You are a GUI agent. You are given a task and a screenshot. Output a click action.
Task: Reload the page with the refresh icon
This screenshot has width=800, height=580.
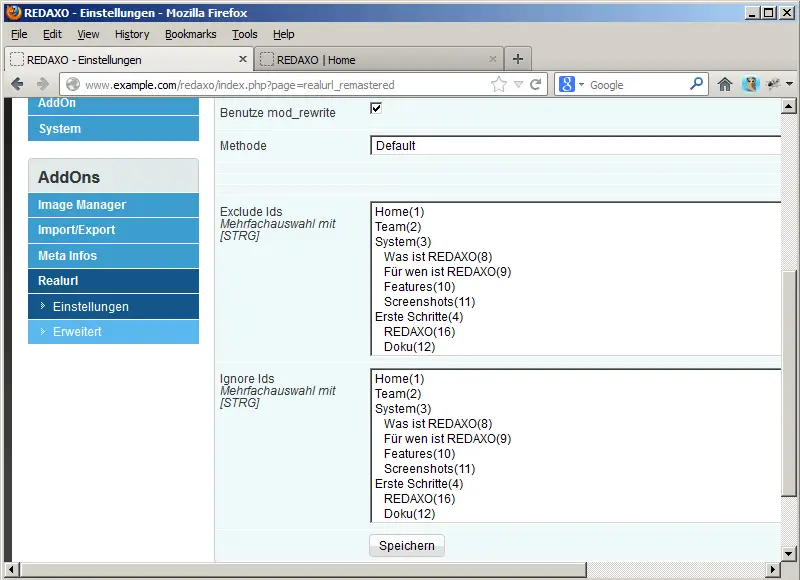pyautogui.click(x=535, y=84)
